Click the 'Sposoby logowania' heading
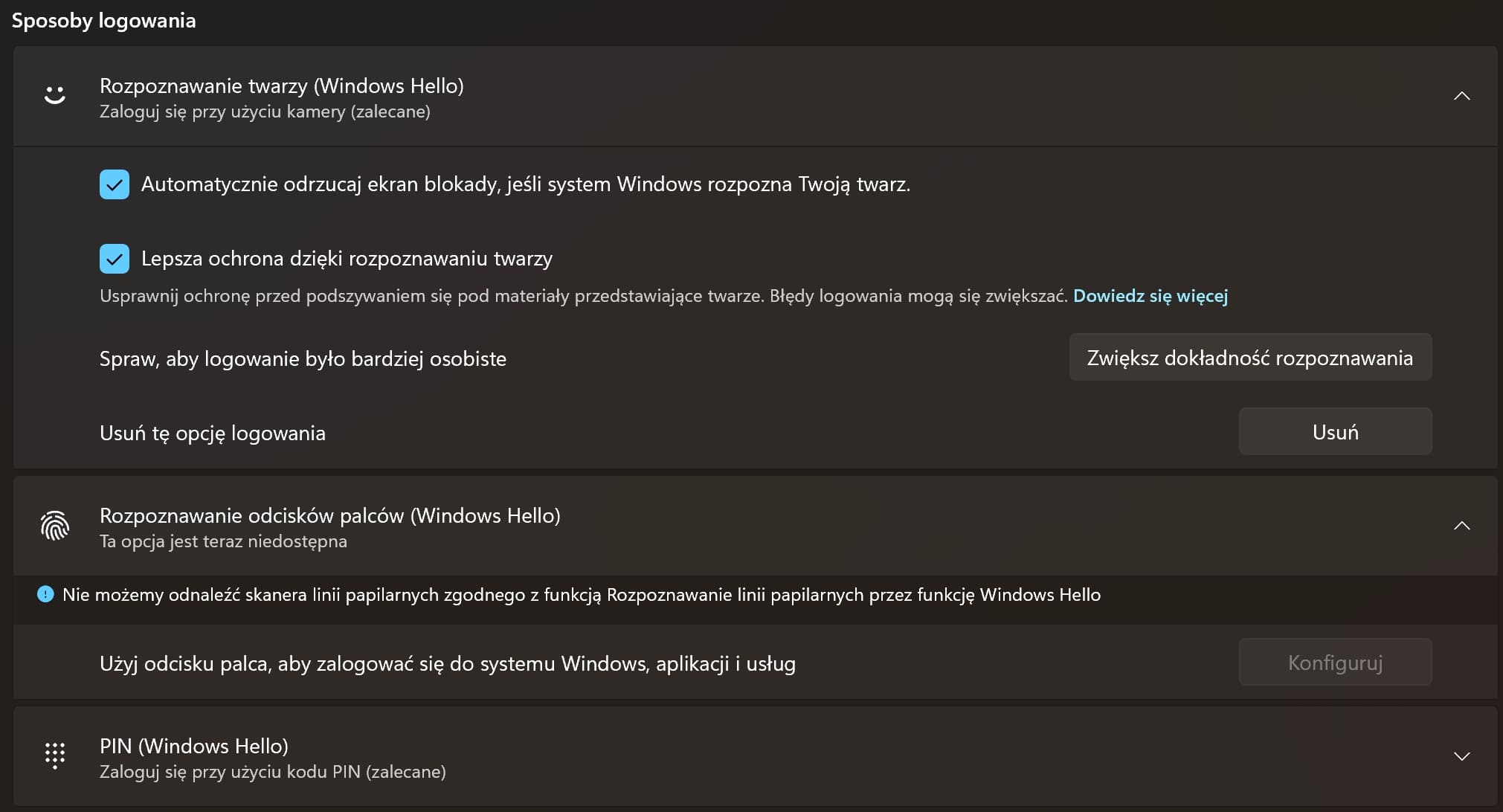This screenshot has width=1503, height=812. pyautogui.click(x=104, y=21)
